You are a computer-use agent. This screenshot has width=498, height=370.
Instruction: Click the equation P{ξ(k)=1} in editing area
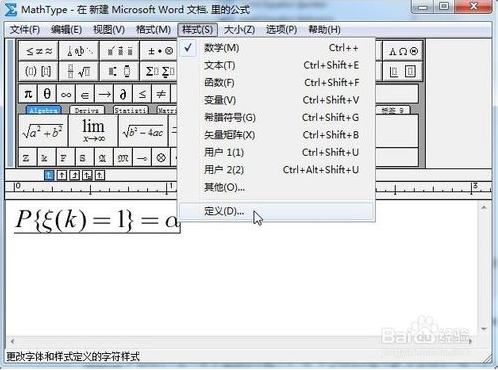(97, 220)
